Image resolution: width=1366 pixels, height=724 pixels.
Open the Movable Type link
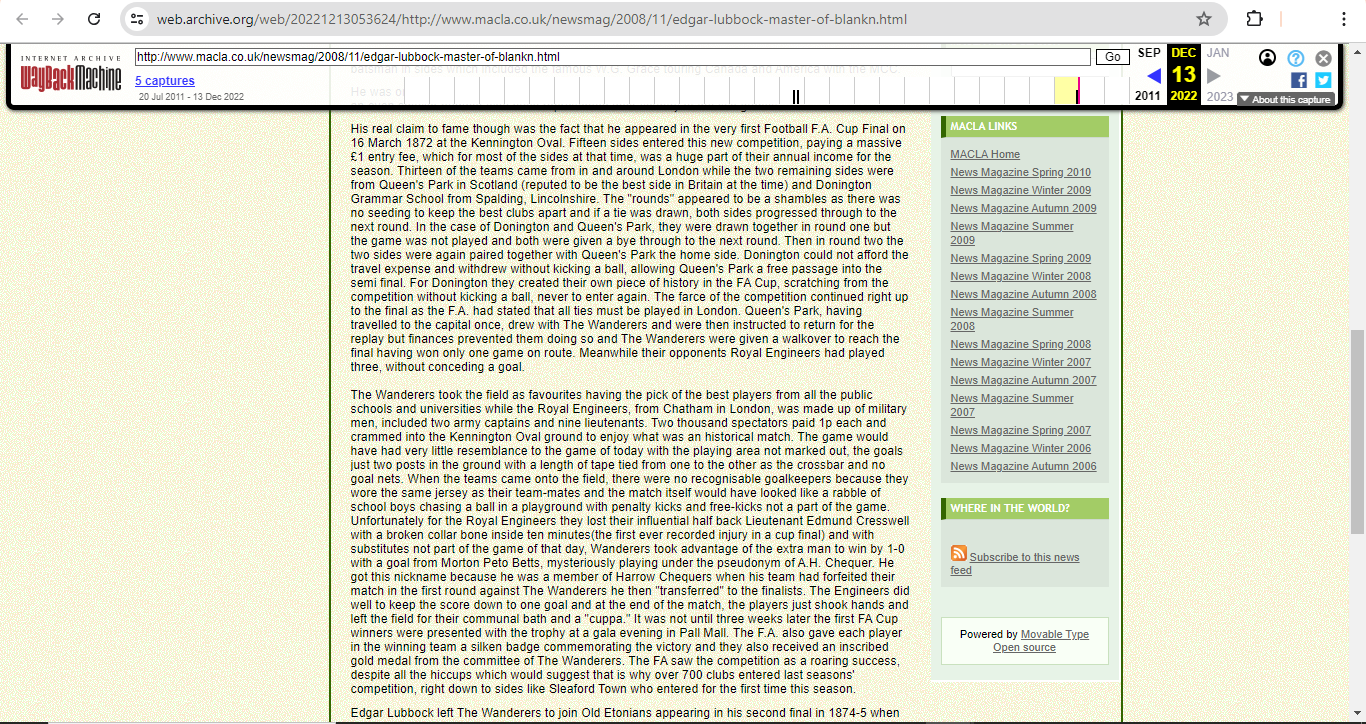[x=1055, y=634]
